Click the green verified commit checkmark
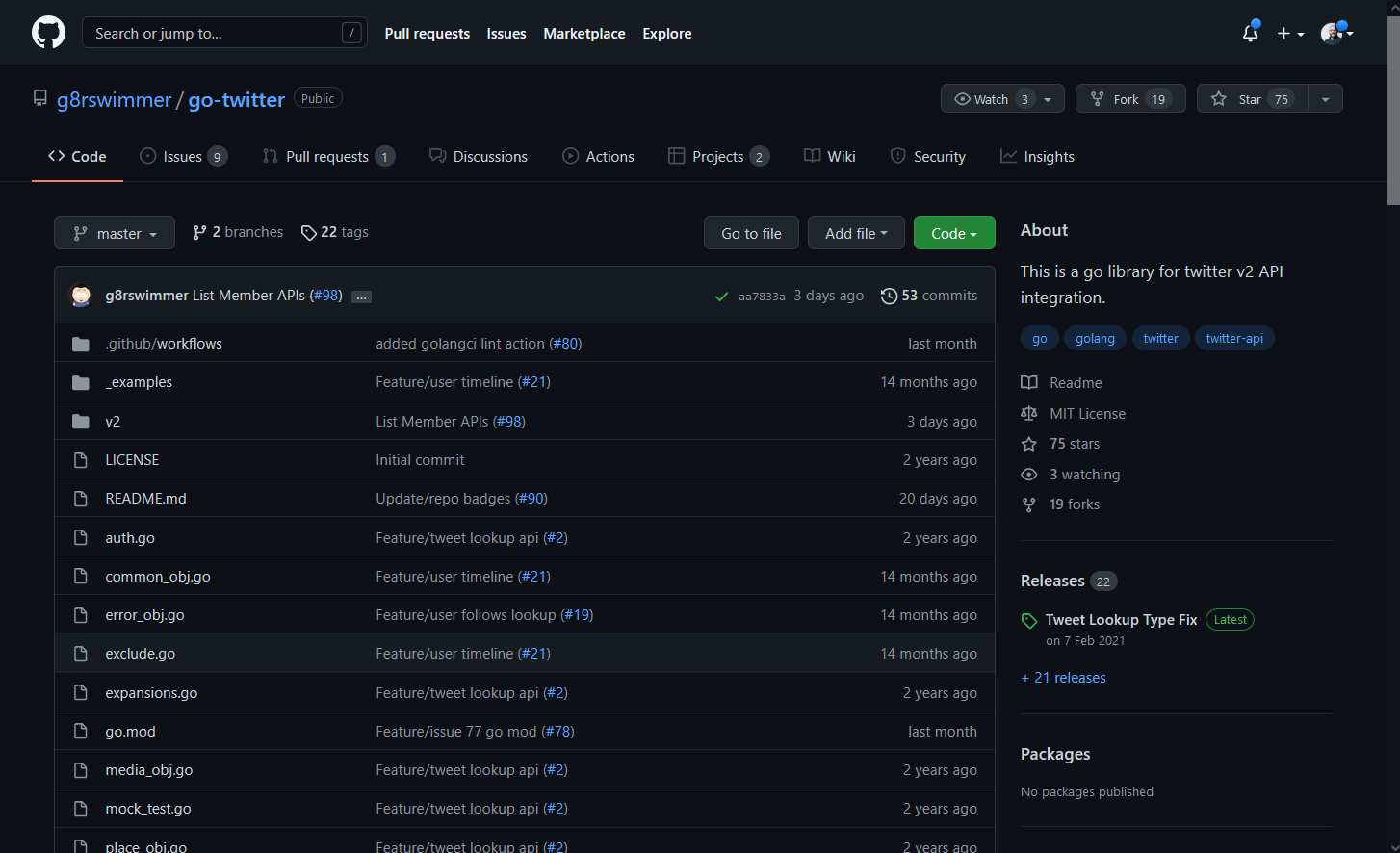The height and width of the screenshot is (853, 1400). coord(722,296)
